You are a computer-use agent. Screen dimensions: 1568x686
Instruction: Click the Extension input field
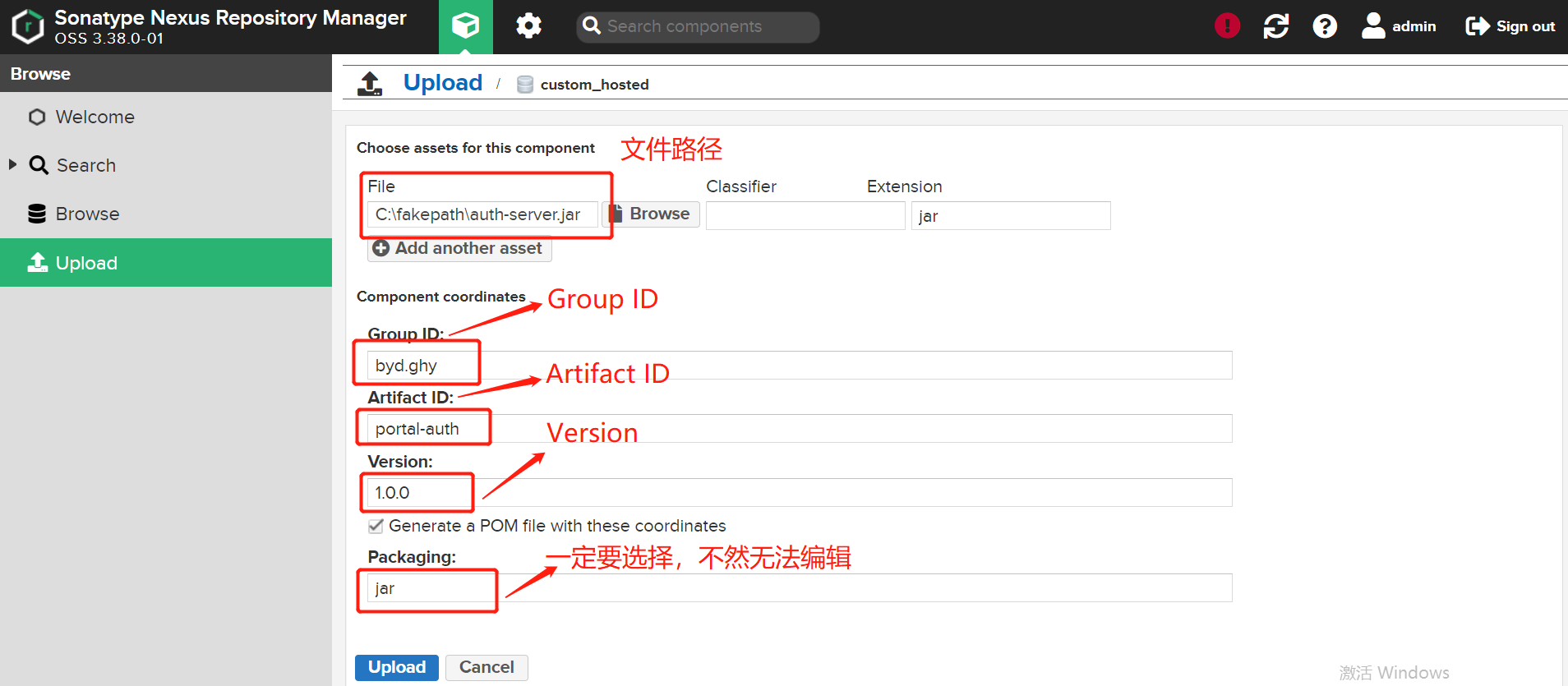click(x=1011, y=215)
